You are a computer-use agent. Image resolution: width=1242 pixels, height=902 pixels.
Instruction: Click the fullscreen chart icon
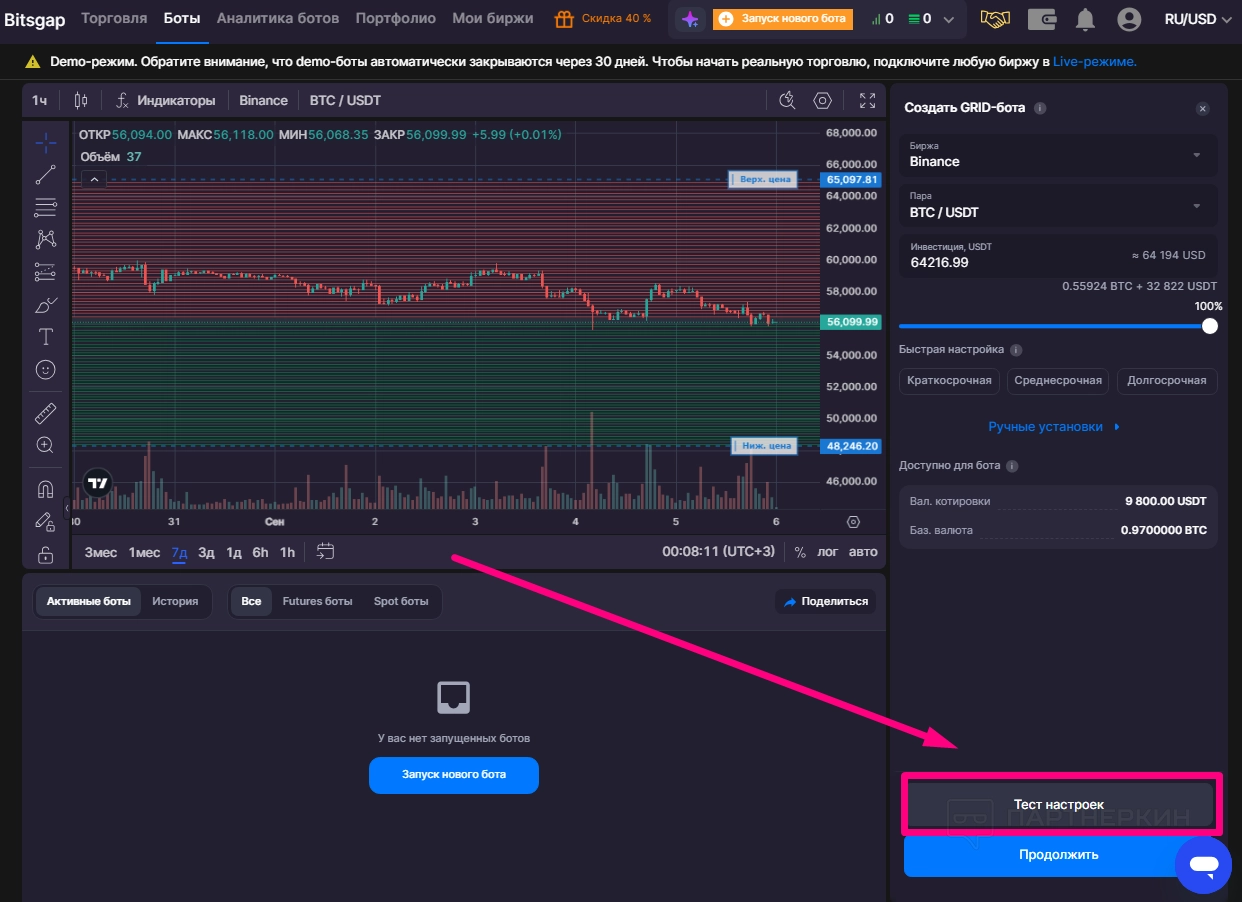[x=867, y=100]
